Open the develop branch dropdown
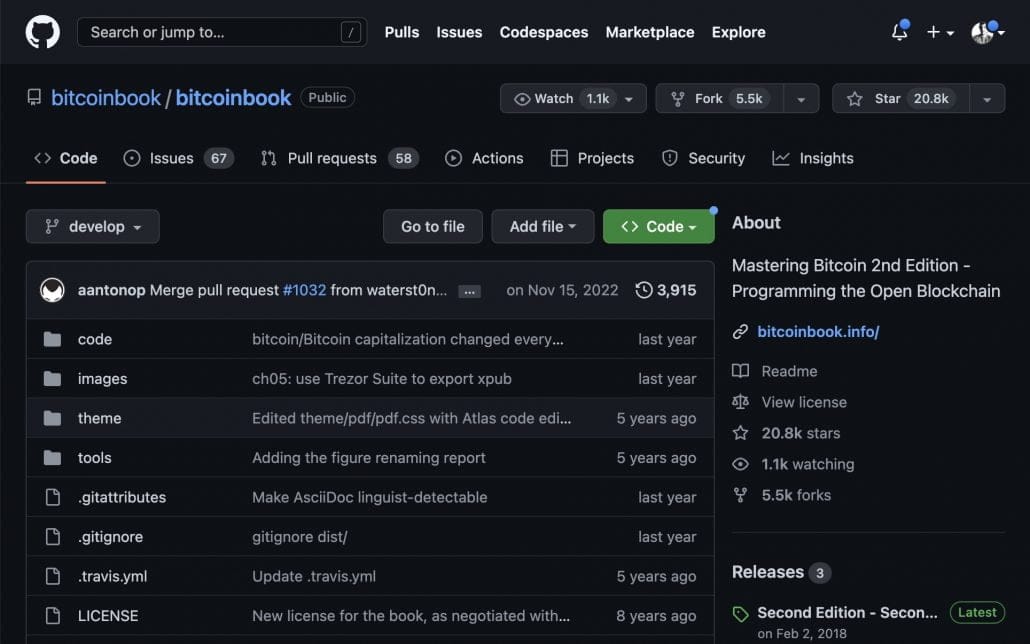Viewport: 1030px width, 644px height. pos(93,226)
